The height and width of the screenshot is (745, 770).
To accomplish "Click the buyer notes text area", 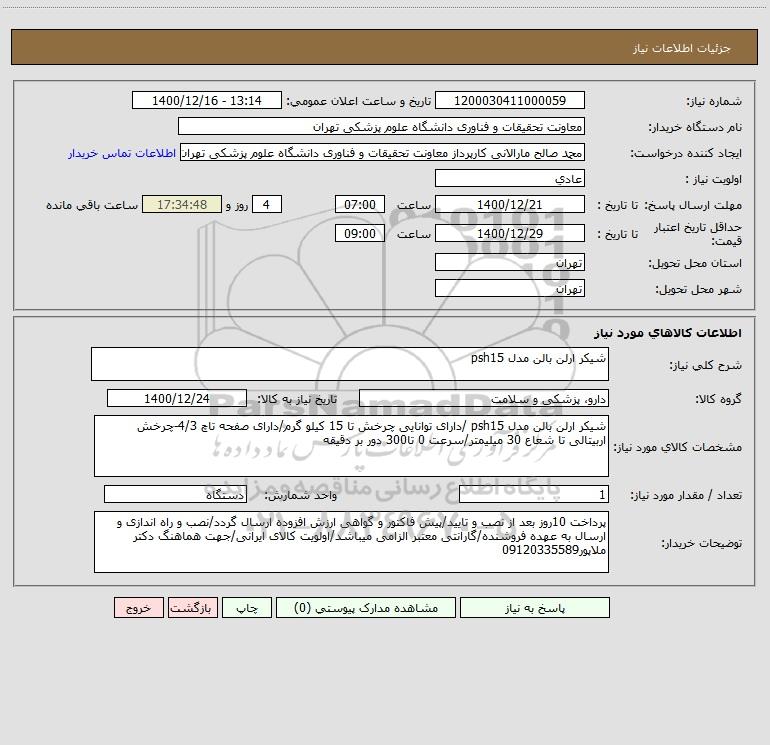I will pyautogui.click(x=351, y=542).
